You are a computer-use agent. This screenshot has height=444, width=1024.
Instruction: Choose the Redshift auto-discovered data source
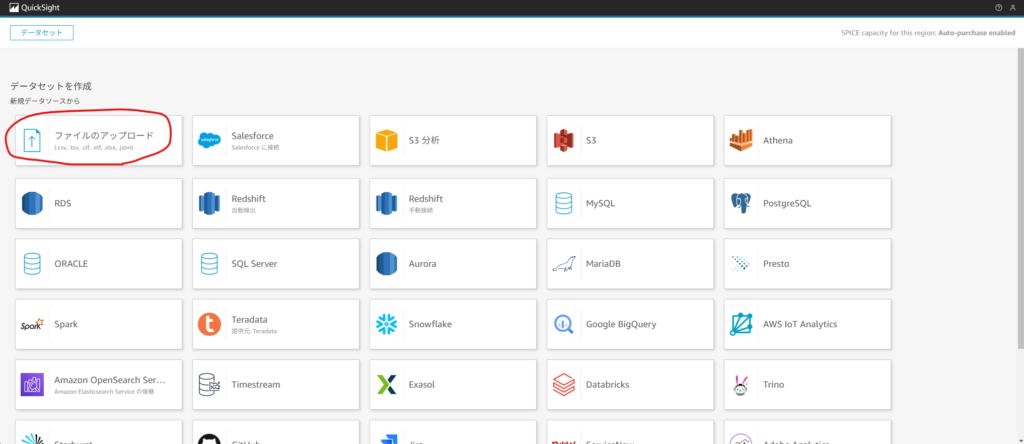pos(276,203)
